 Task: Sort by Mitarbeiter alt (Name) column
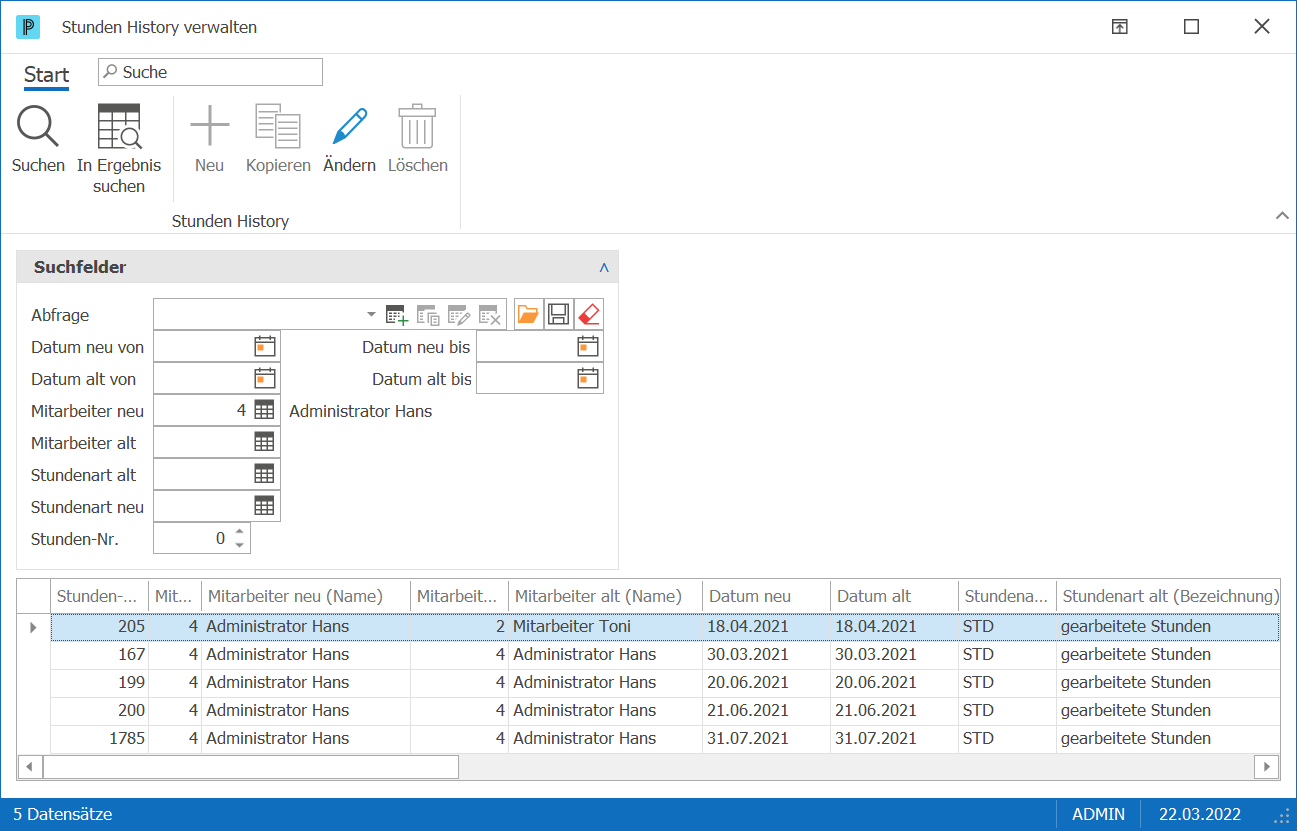[x=606, y=596]
